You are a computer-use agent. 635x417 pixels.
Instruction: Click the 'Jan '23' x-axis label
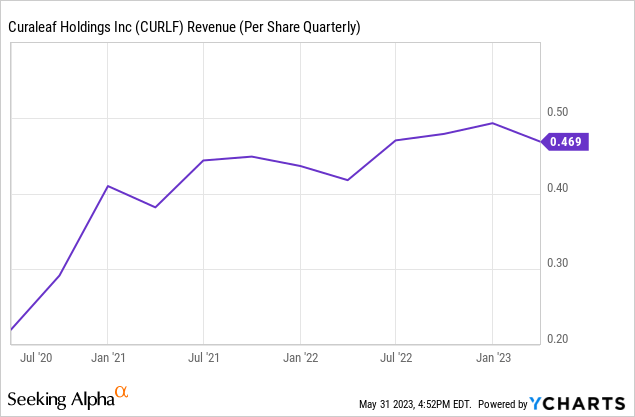(x=493, y=358)
